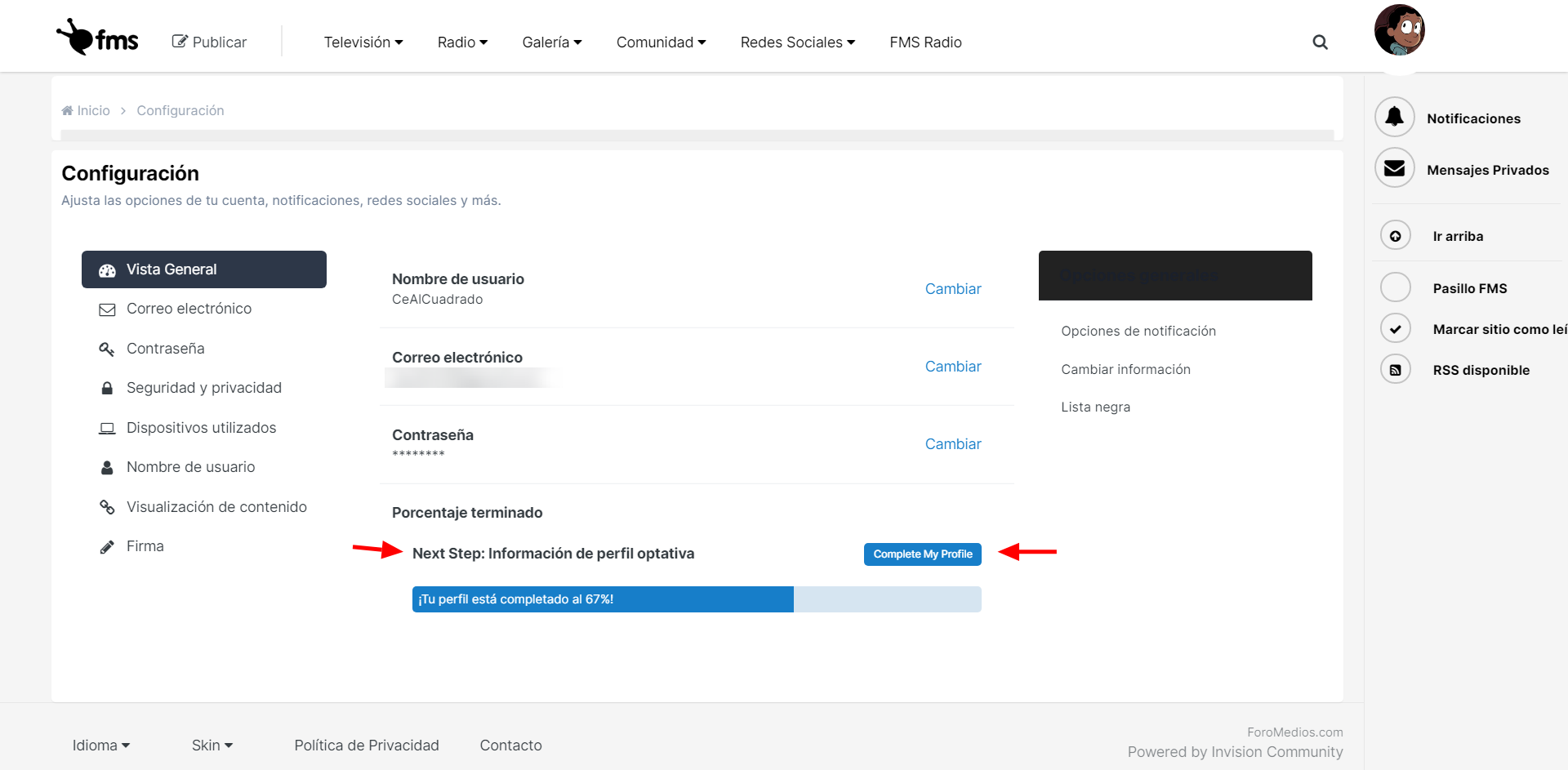The image size is (1568, 770).
Task: Click the Notificaciones bell icon
Action: coord(1395,118)
